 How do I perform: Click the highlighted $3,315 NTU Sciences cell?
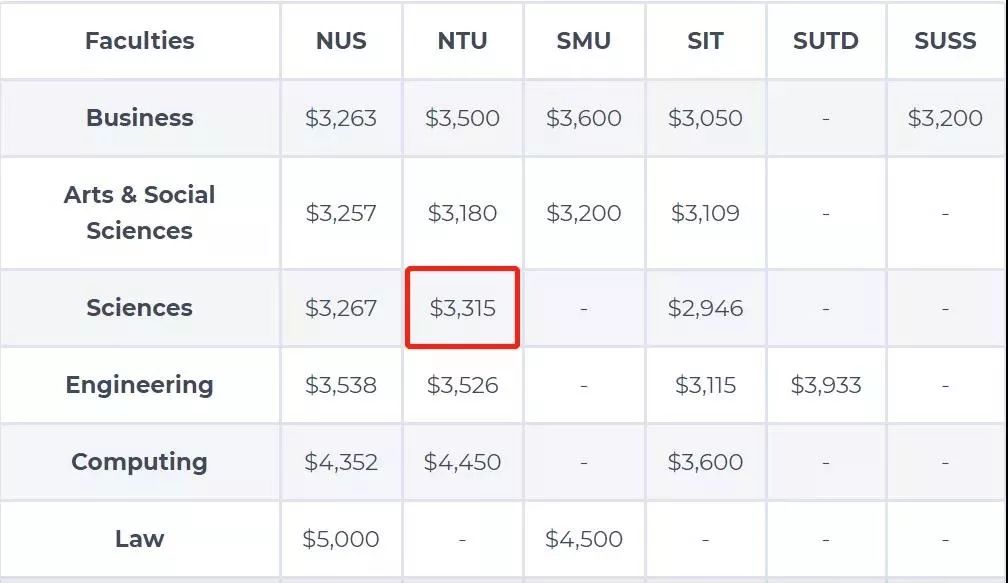click(462, 308)
